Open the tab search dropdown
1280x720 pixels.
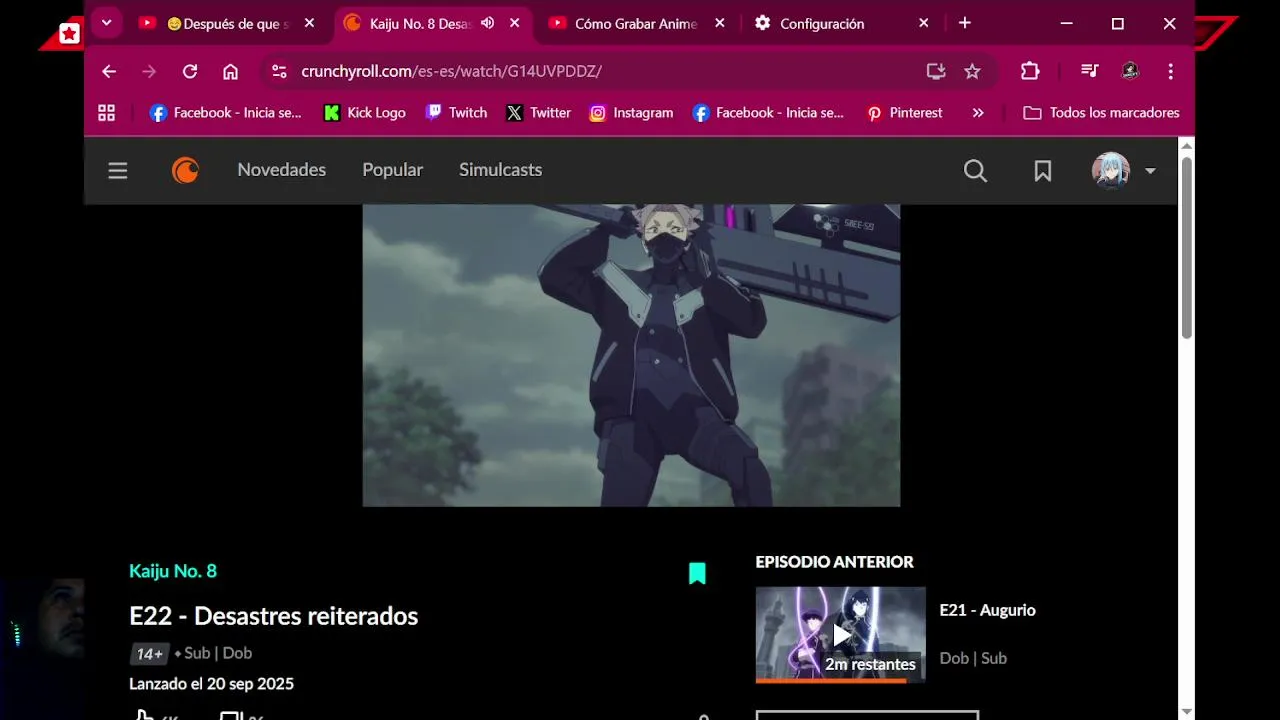pos(106,23)
